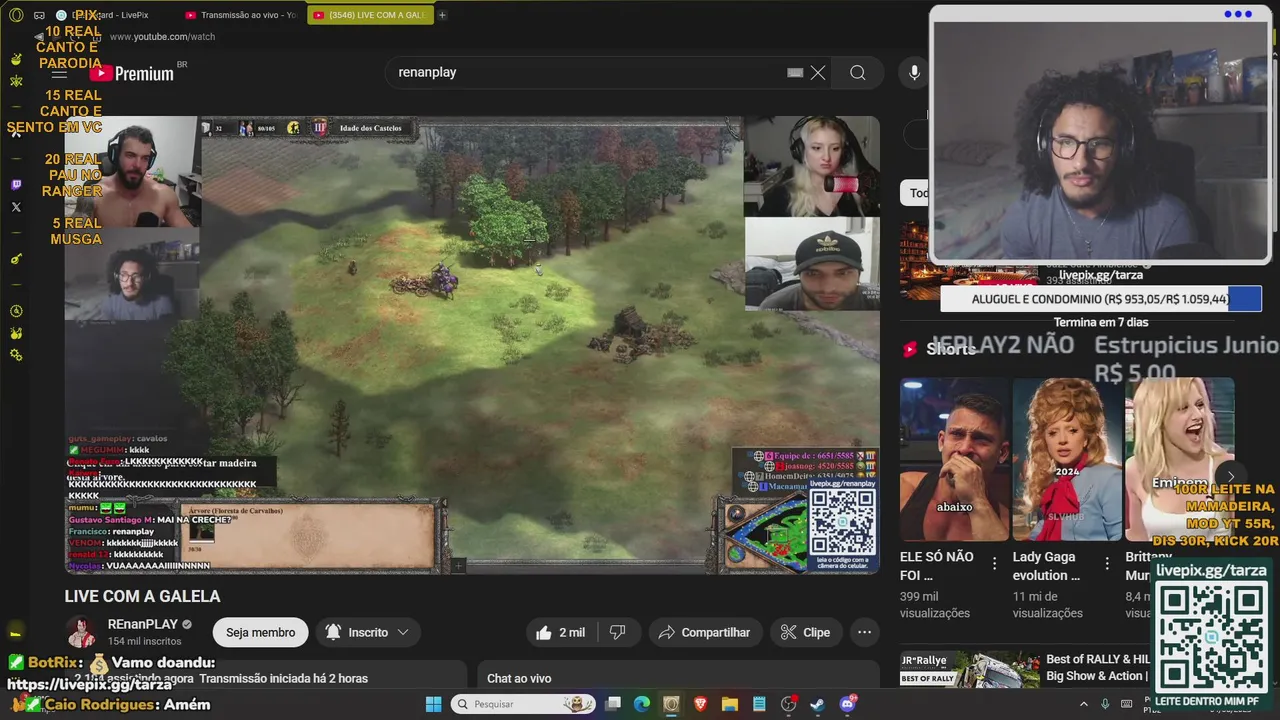
Task: Open more actions ellipsis under video
Action: [x=864, y=632]
